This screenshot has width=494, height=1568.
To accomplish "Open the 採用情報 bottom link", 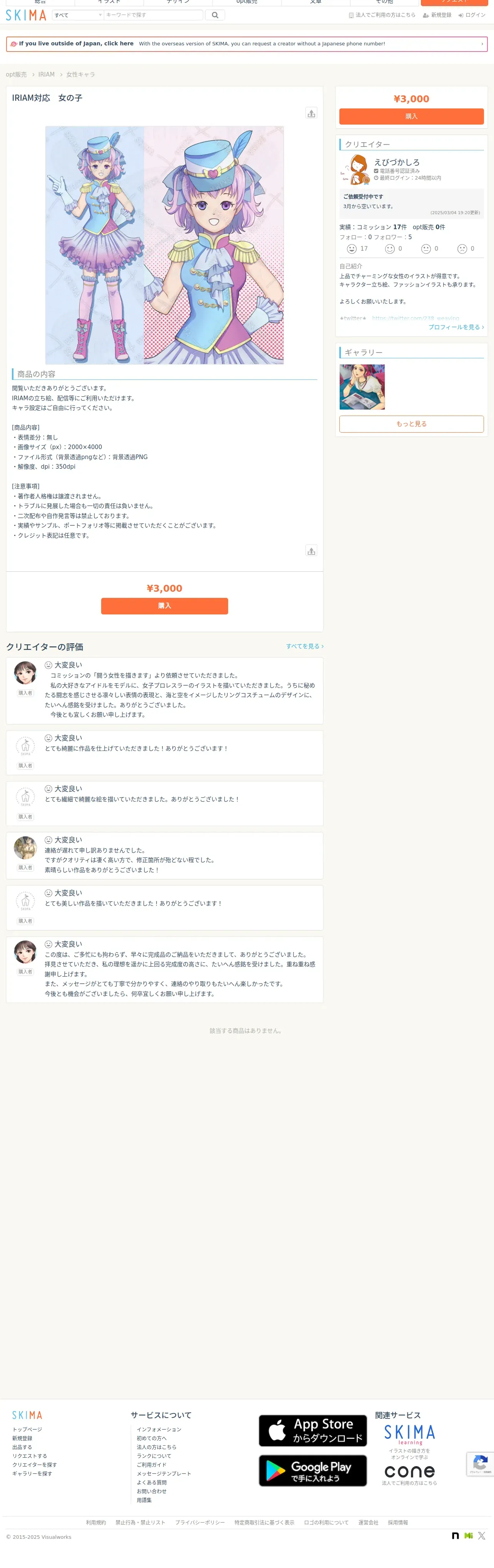I will click(398, 1522).
